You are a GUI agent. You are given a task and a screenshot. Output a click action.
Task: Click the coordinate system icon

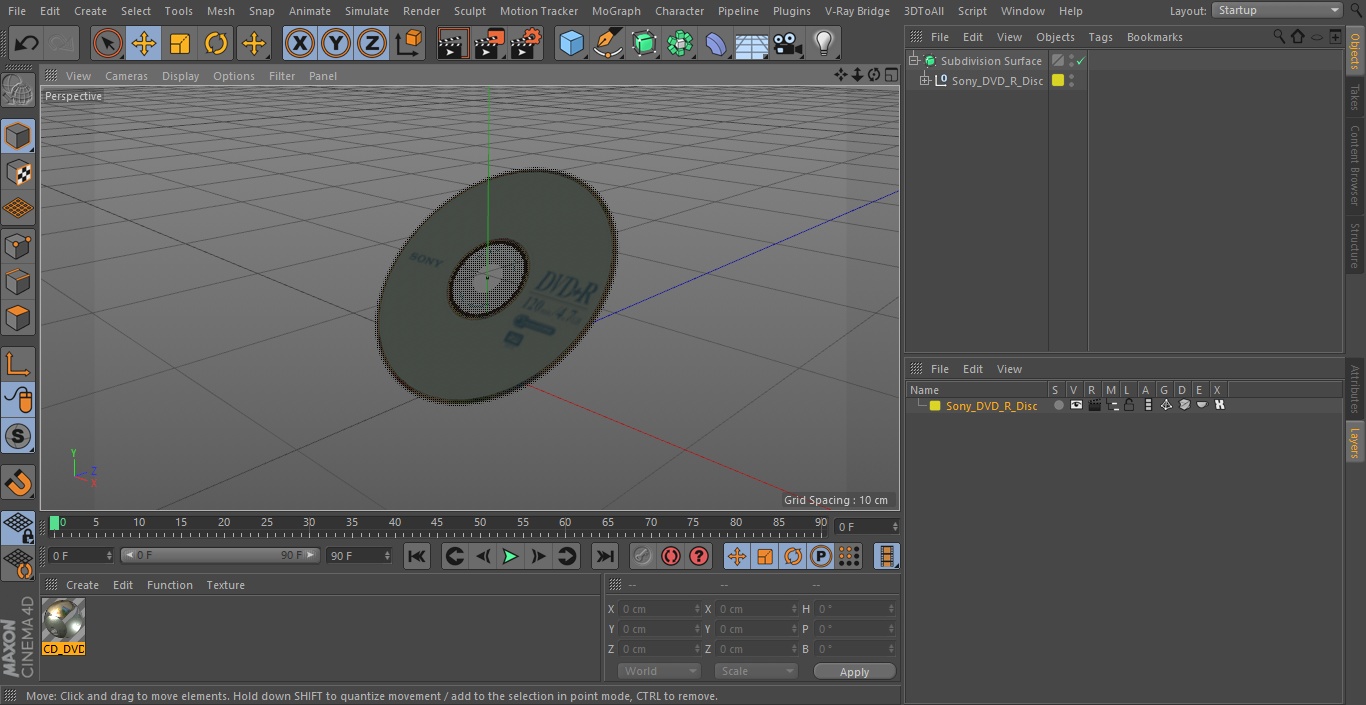click(409, 43)
